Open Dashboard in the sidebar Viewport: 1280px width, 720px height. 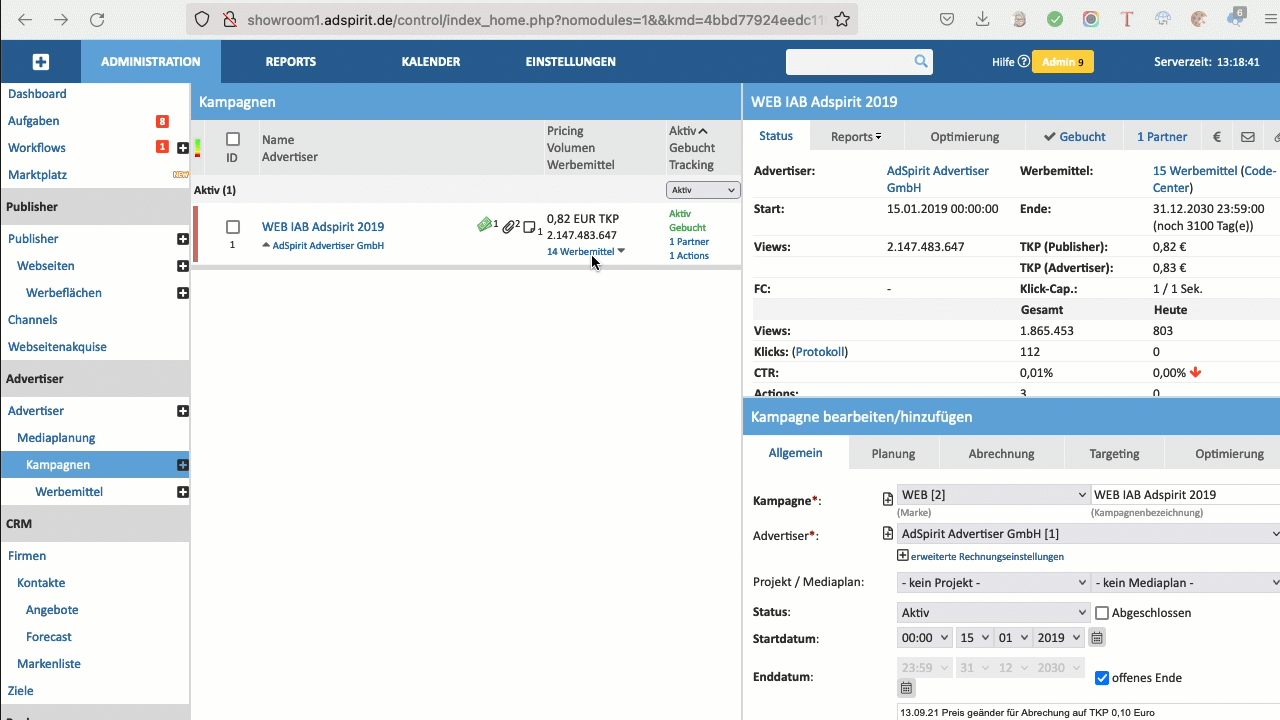37,94
